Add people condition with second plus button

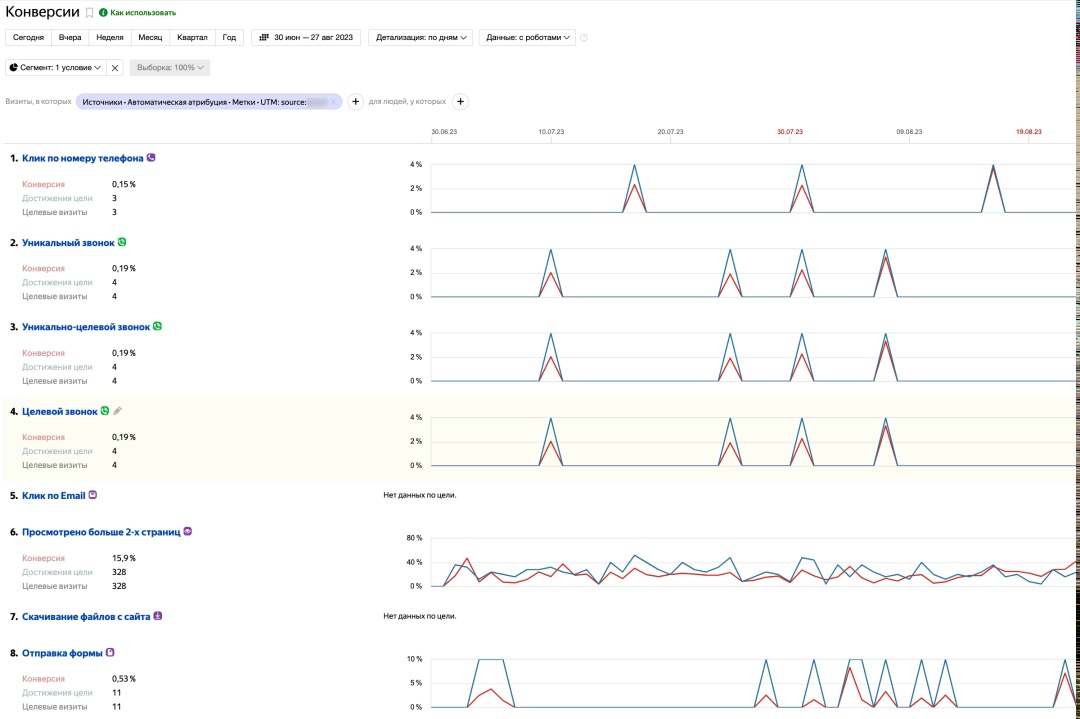coord(460,102)
